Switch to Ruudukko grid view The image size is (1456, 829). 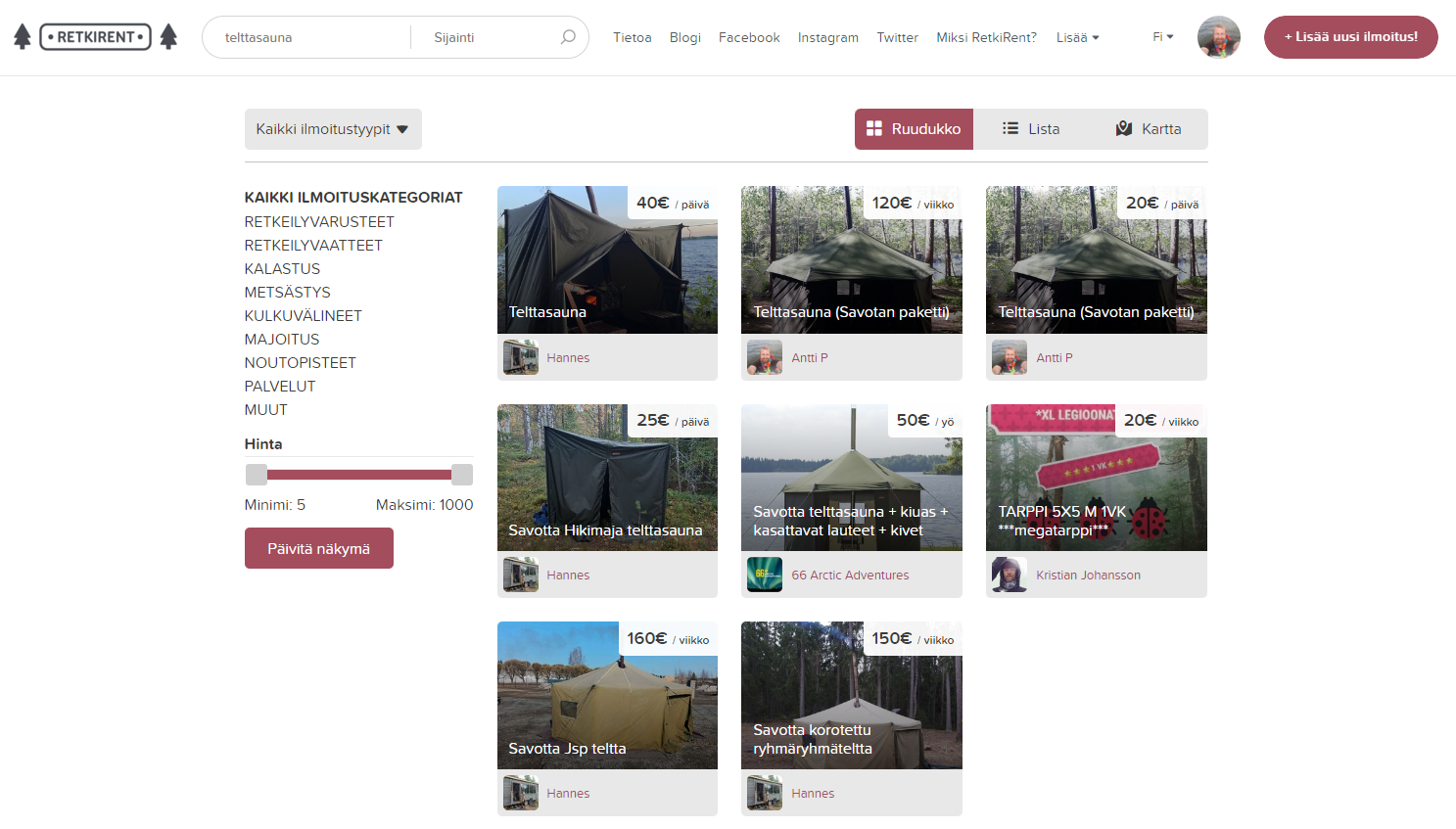pyautogui.click(x=914, y=129)
